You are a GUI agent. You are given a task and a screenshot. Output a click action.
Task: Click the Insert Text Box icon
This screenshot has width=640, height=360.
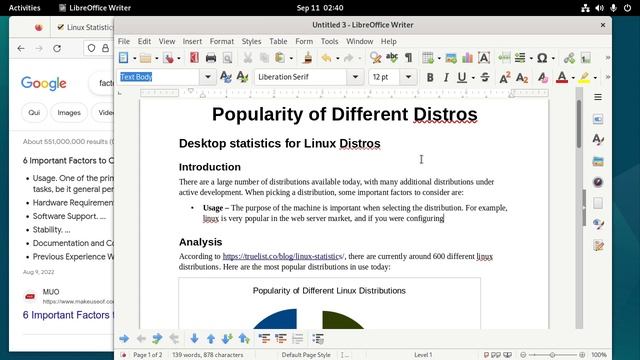pyautogui.click(x=484, y=58)
